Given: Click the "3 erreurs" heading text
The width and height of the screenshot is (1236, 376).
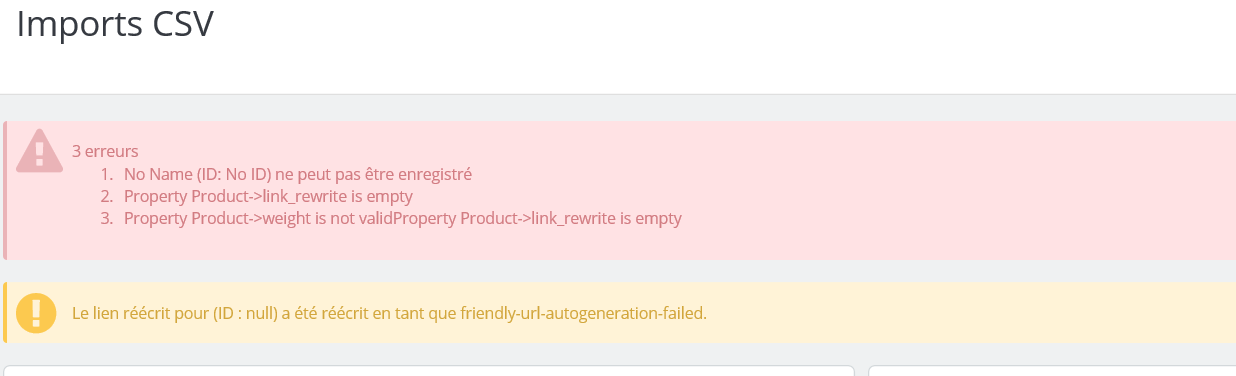Looking at the screenshot, I should (105, 152).
